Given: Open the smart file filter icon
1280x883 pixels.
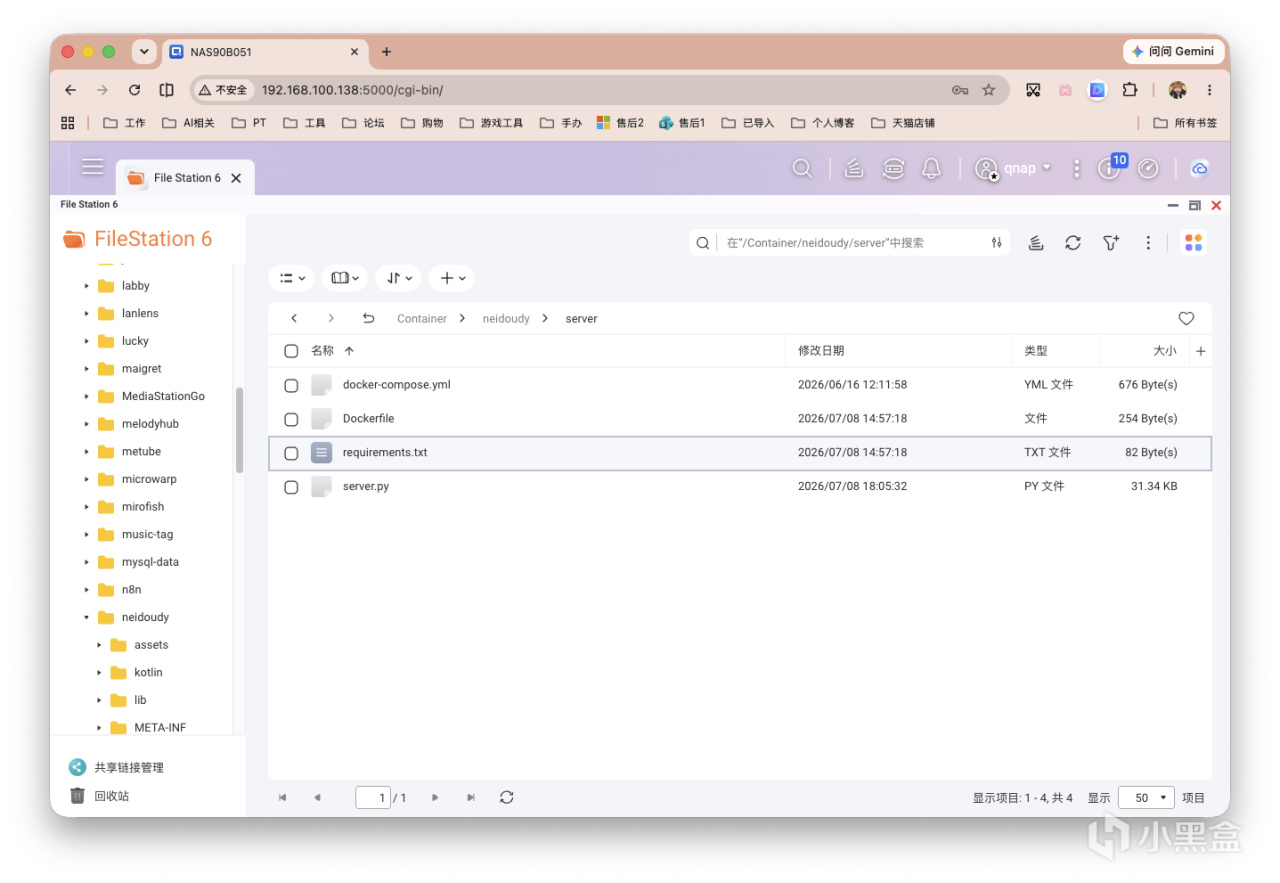Looking at the screenshot, I should coord(1111,243).
